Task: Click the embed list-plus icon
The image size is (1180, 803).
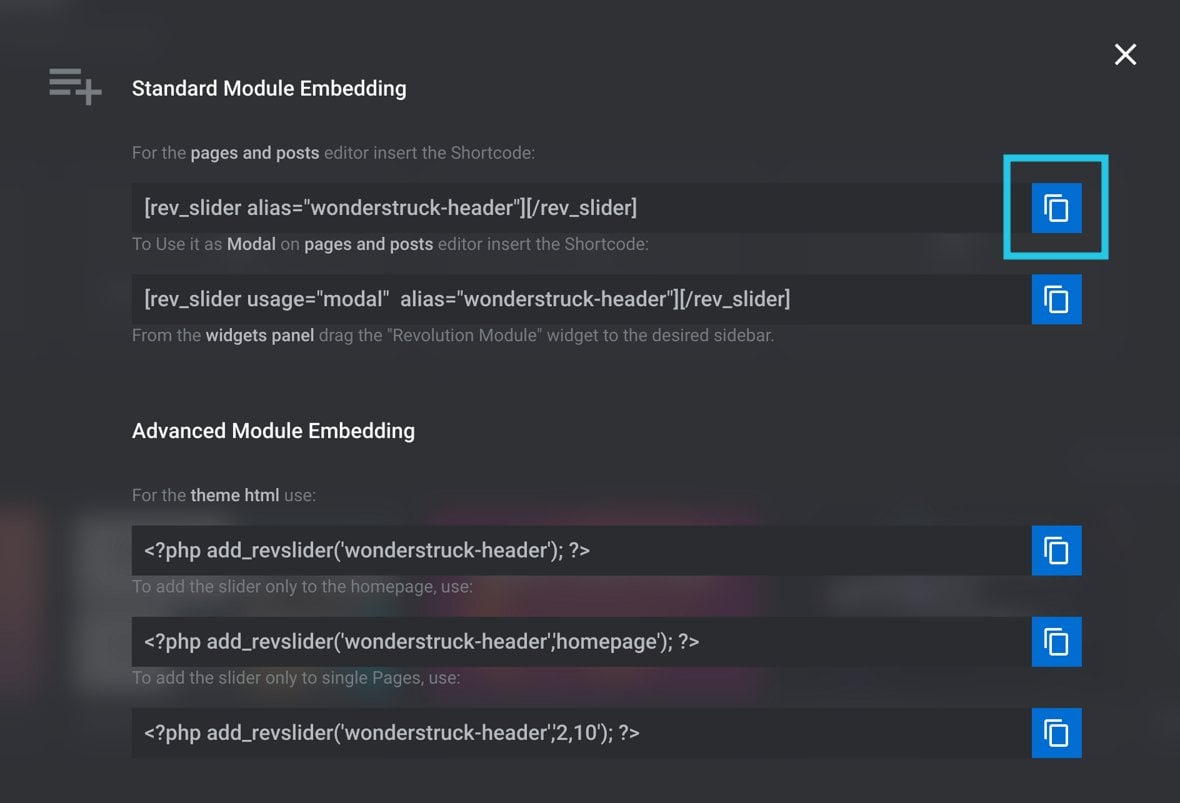Action: (75, 87)
